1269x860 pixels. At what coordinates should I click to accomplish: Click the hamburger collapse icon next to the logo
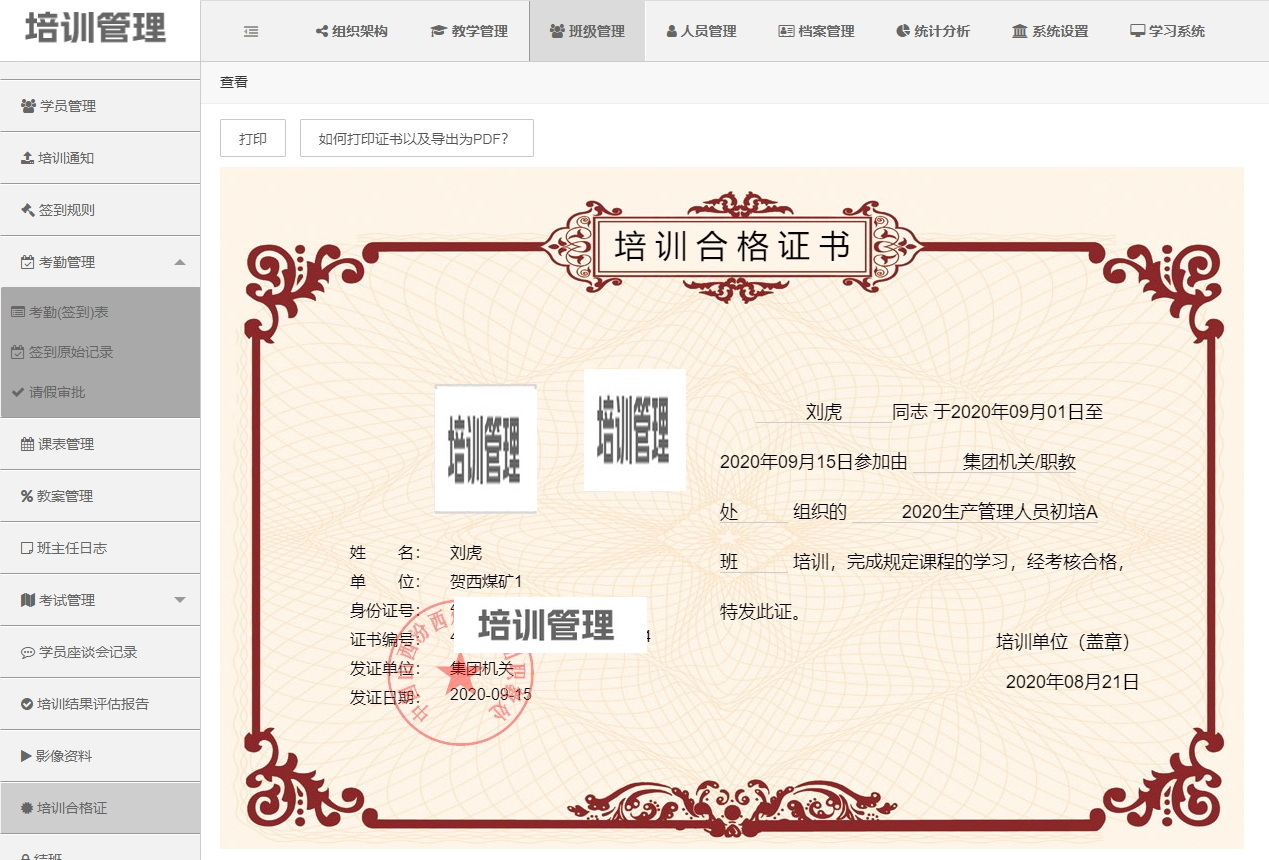248,31
